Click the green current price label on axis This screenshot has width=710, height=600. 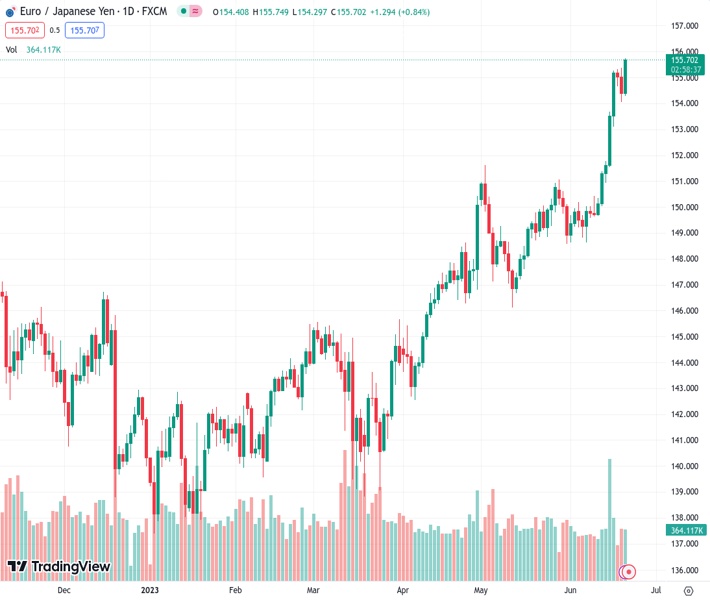click(687, 65)
